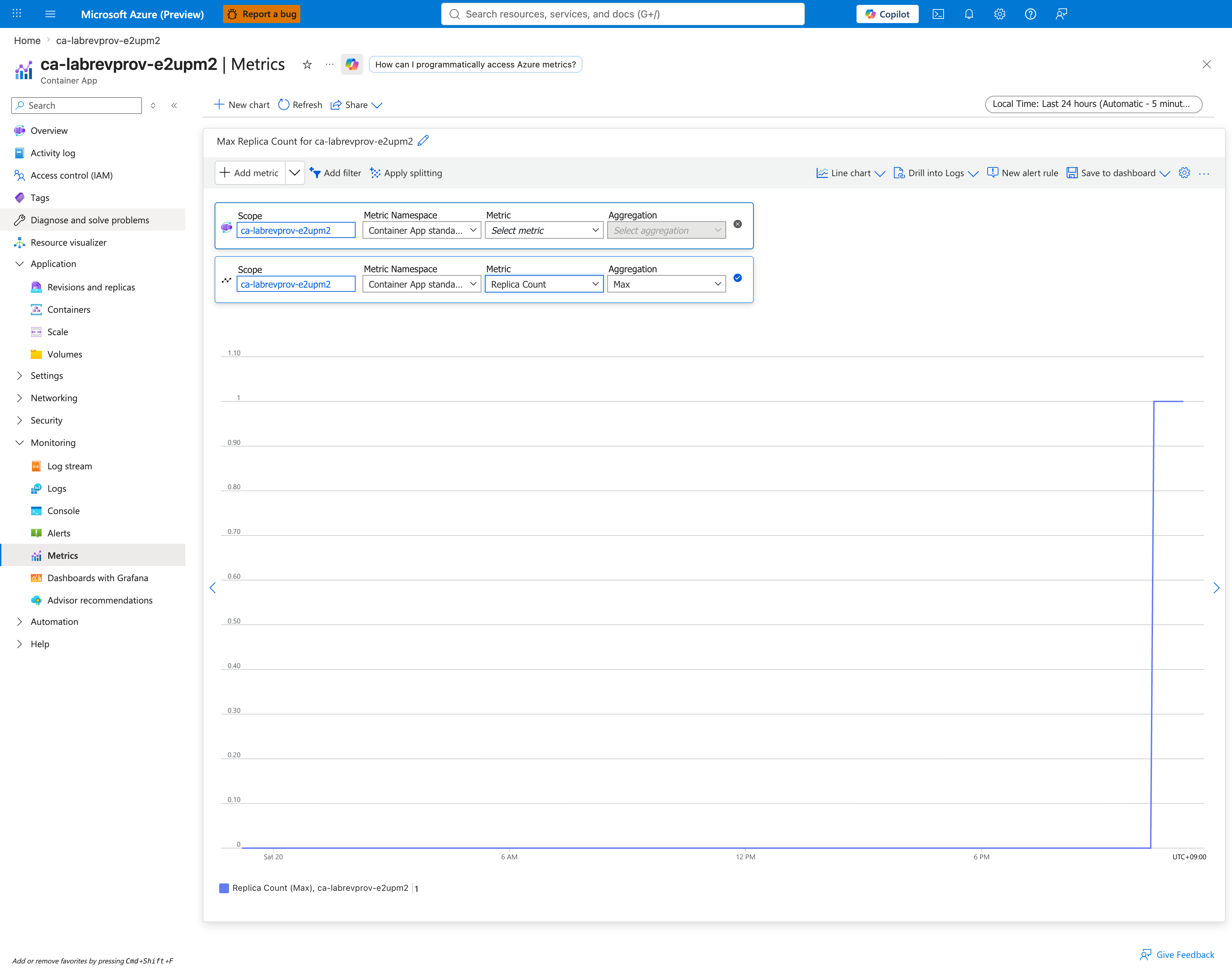Click the Home breadcrumb link
This screenshot has height=968, width=1232.
(x=27, y=40)
